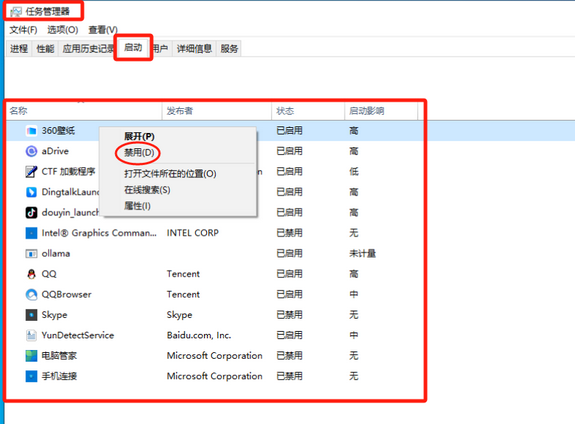The width and height of the screenshot is (575, 424).
Task: Click the Intel Graphics Command icon
Action: click(x=31, y=233)
